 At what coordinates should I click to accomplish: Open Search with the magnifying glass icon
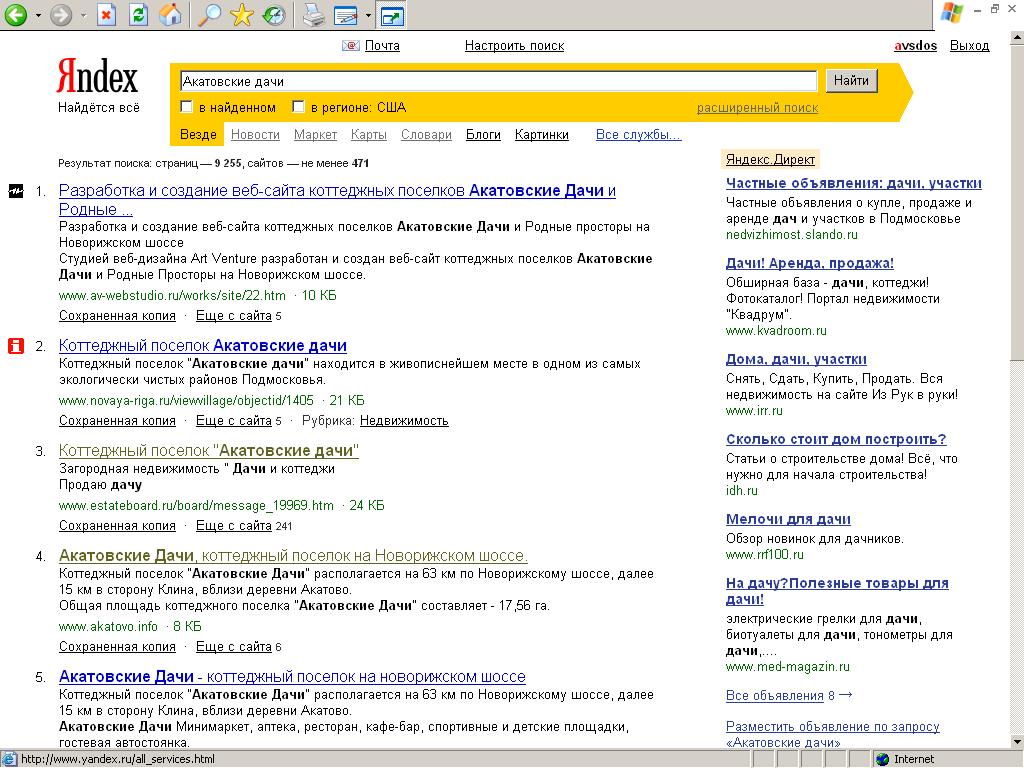(x=208, y=15)
